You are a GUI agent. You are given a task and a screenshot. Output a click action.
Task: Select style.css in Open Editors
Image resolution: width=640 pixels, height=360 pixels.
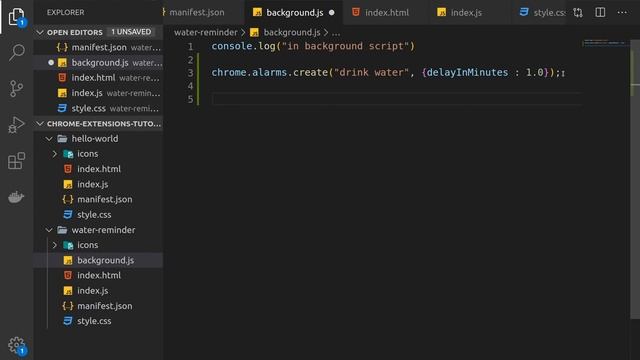pos(98,108)
